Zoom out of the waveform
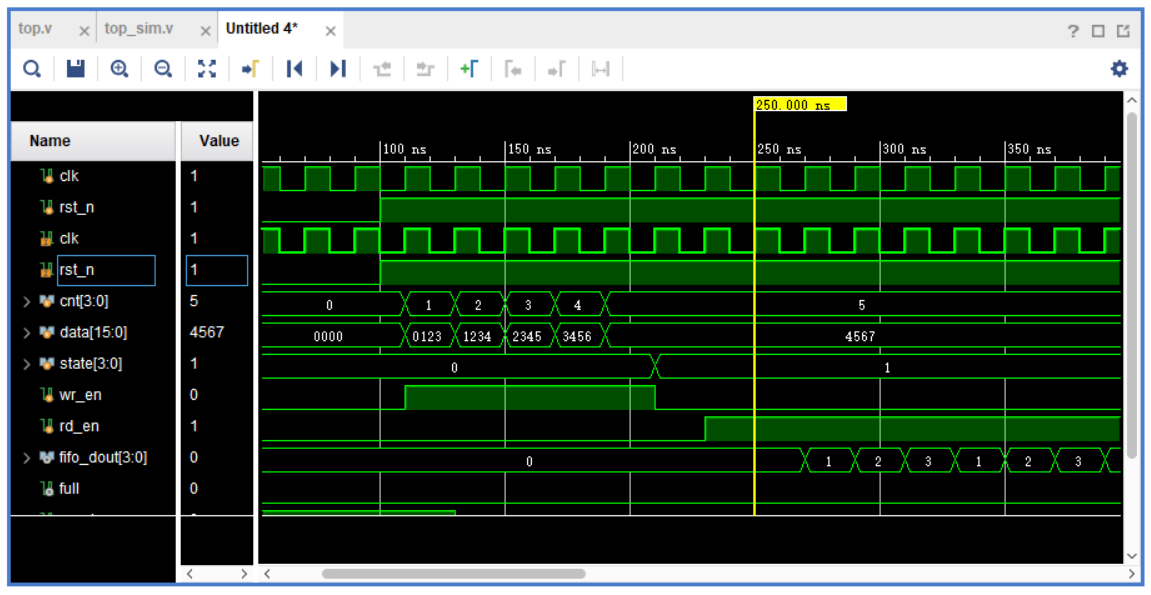Screen dimensions: 1151x595 point(161,68)
